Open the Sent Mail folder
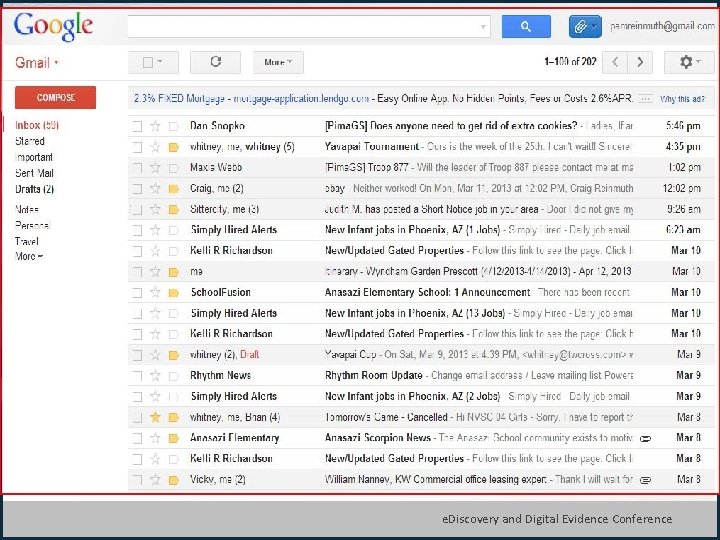 coord(34,173)
